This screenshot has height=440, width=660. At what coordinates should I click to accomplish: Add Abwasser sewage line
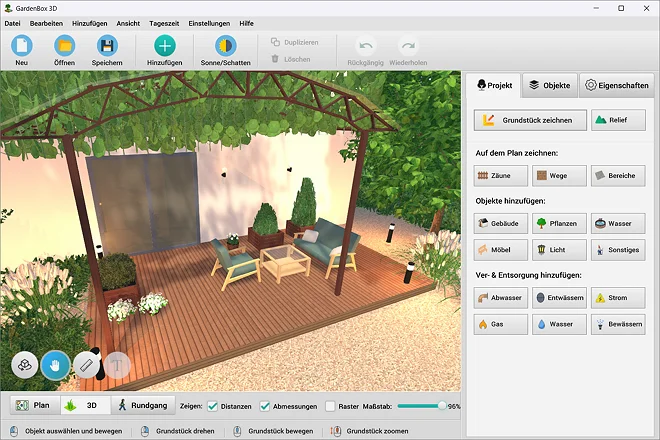tap(500, 298)
